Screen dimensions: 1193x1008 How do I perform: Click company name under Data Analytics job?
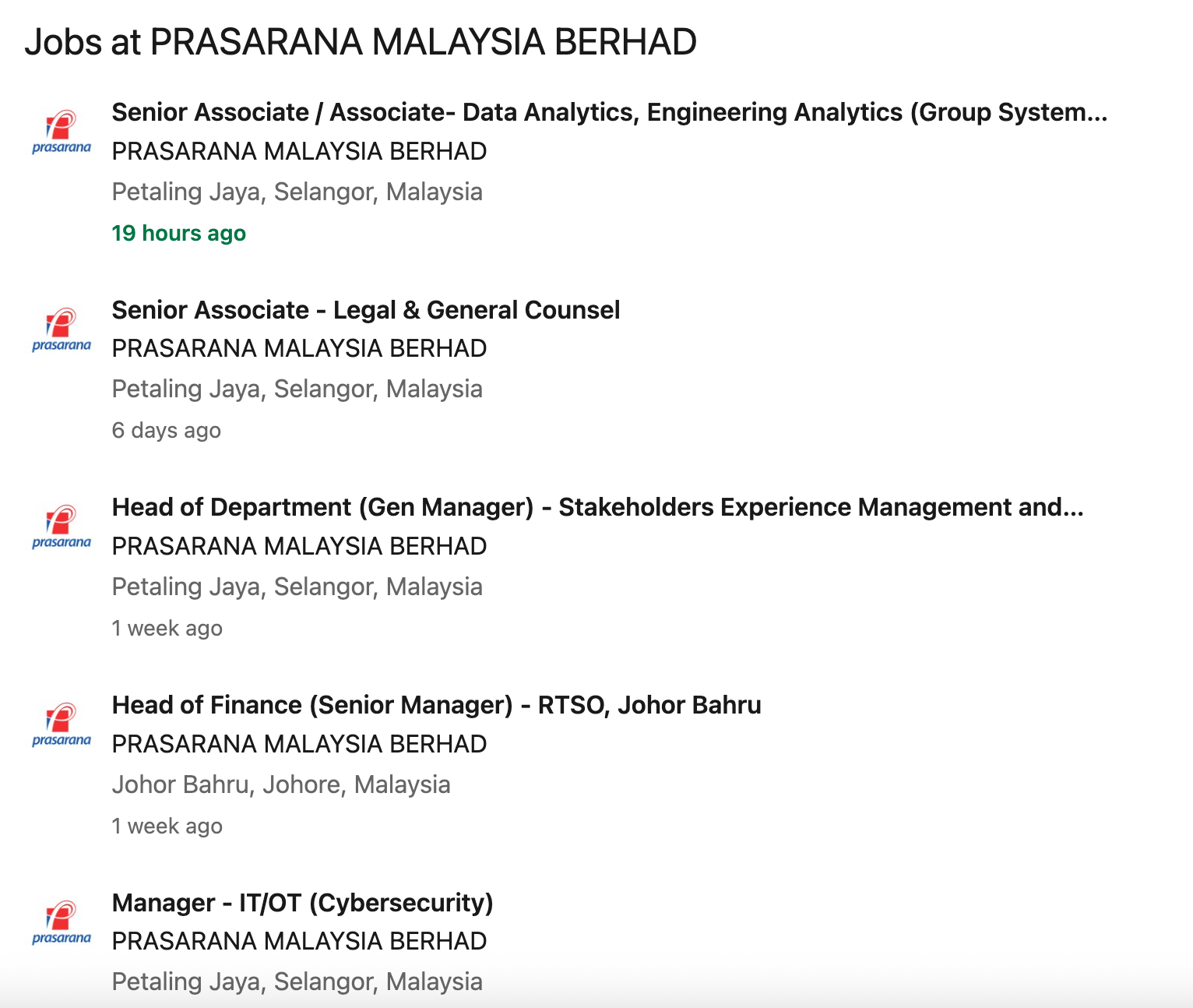[299, 151]
